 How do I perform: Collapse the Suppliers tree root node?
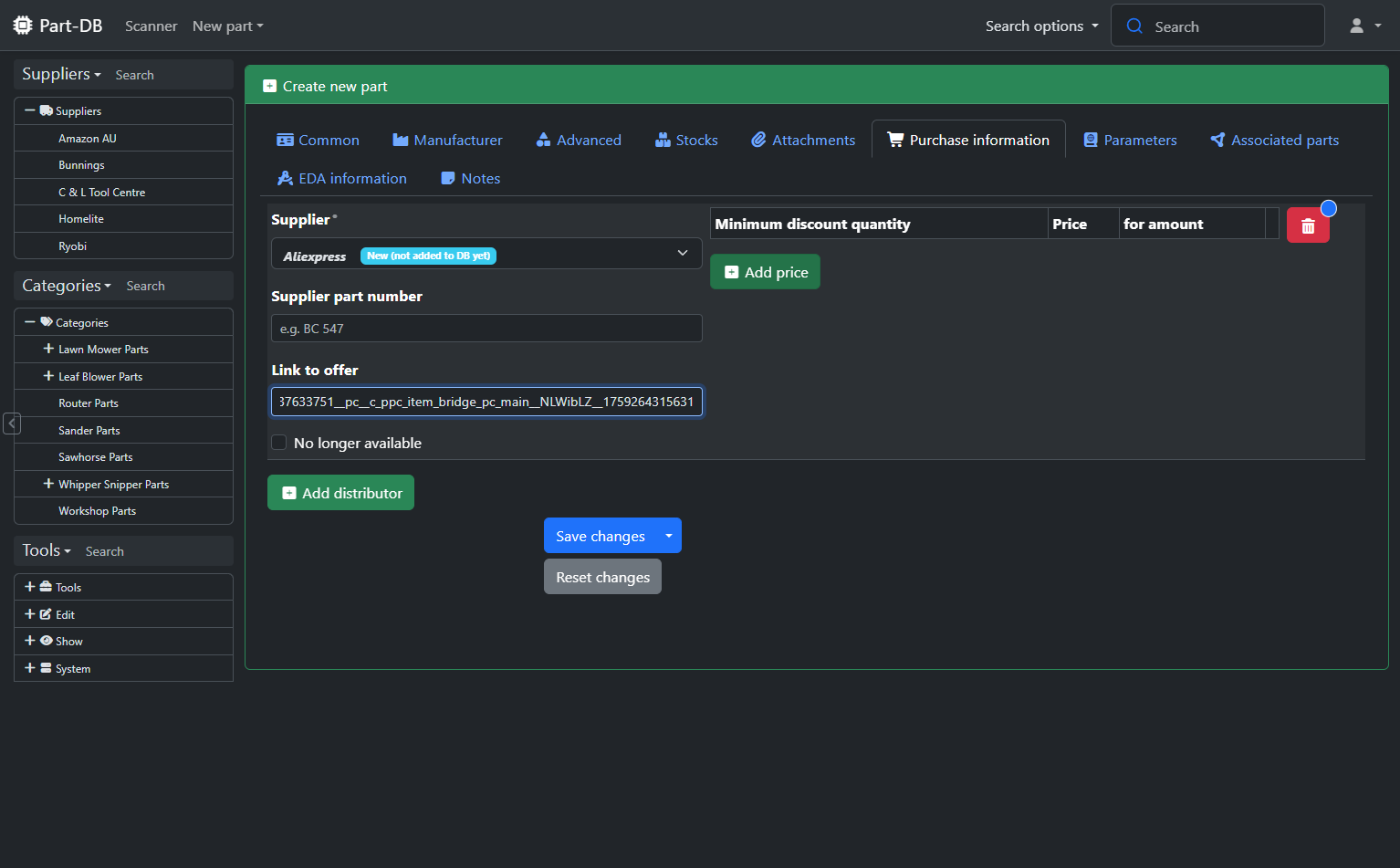coord(30,110)
